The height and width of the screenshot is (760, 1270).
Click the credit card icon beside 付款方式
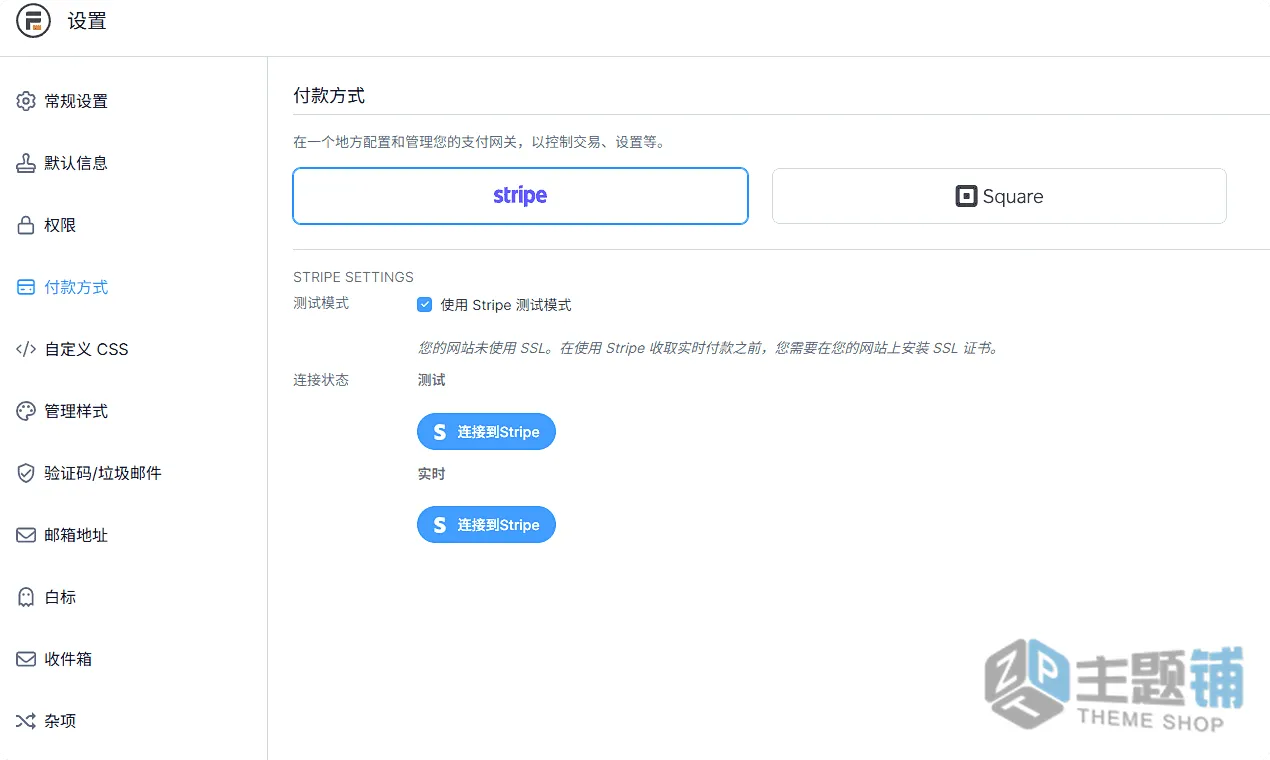click(x=26, y=287)
